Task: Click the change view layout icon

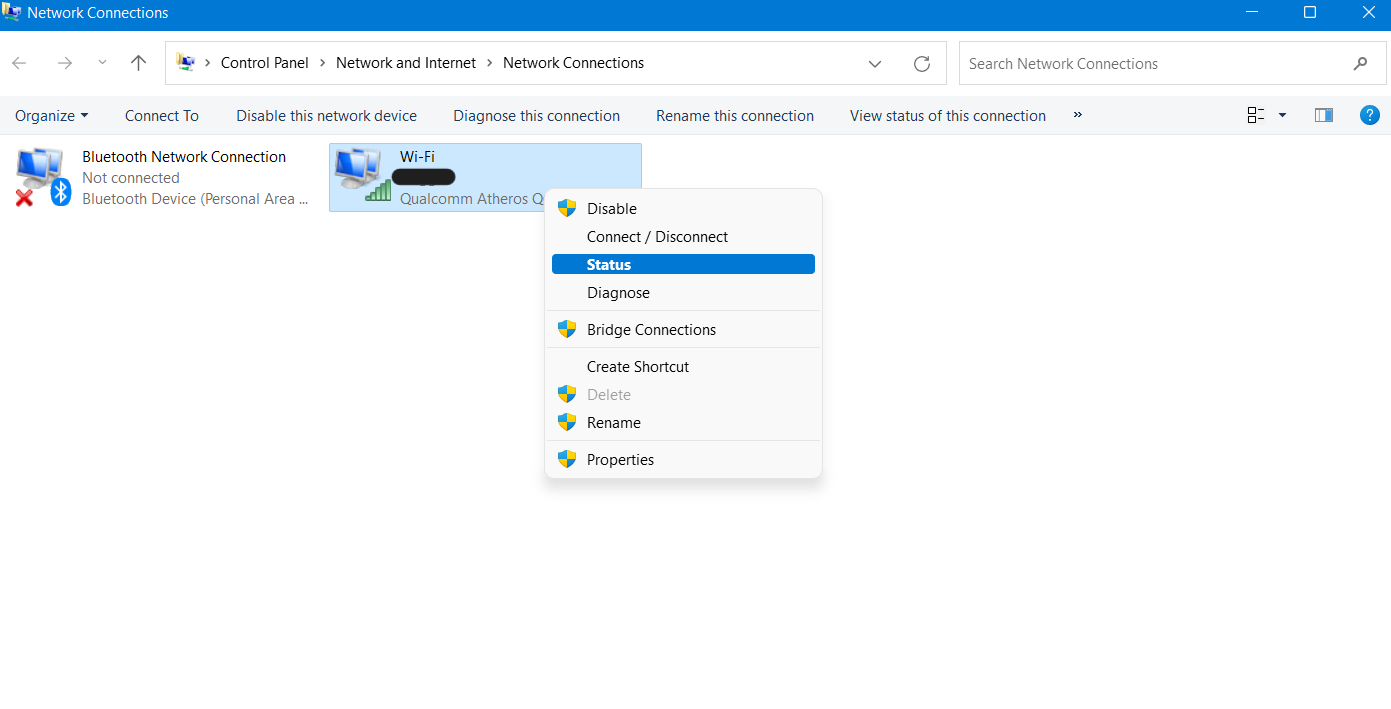Action: (x=1256, y=115)
